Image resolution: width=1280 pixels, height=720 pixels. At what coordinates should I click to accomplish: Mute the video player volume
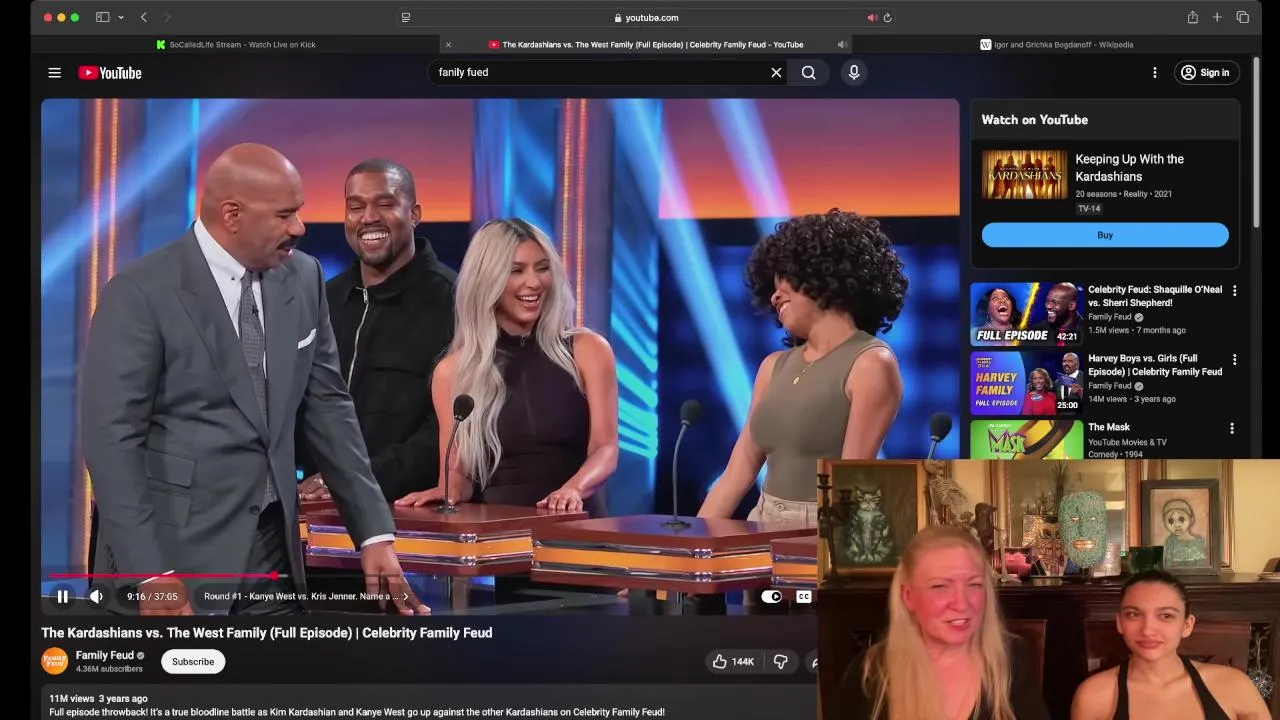[x=96, y=596]
